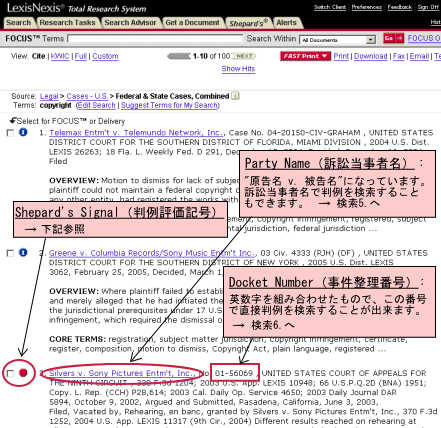
Task: Click the previous page arrow before 1-10
Action: tap(179, 56)
